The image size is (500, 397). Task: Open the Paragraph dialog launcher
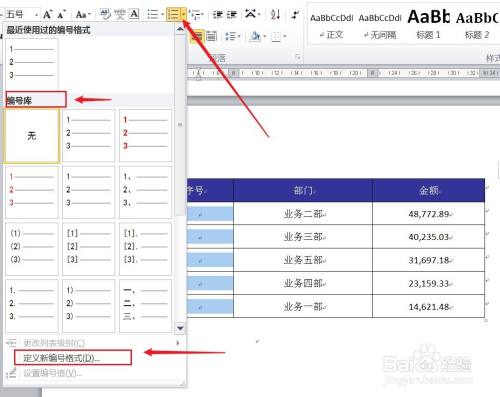coord(298,58)
